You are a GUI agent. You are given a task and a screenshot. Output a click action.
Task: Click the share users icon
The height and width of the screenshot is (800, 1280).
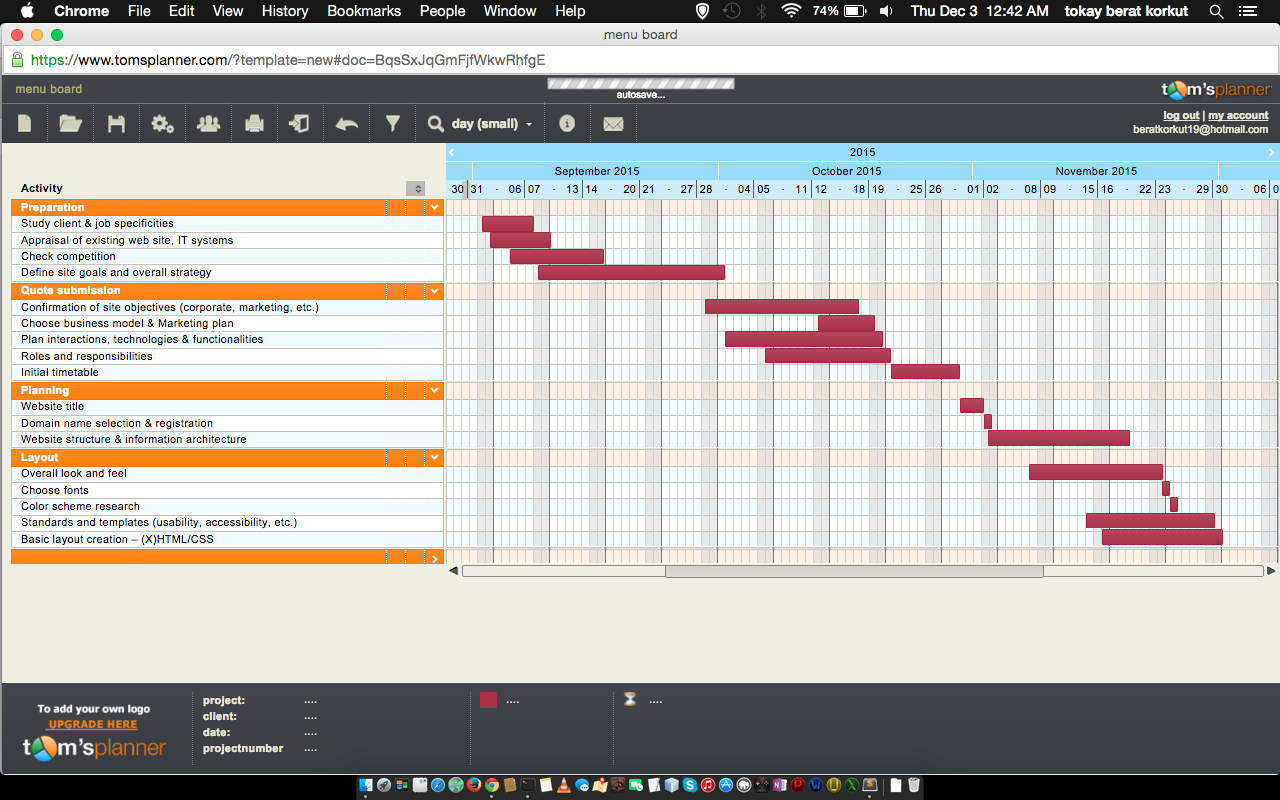(208, 124)
